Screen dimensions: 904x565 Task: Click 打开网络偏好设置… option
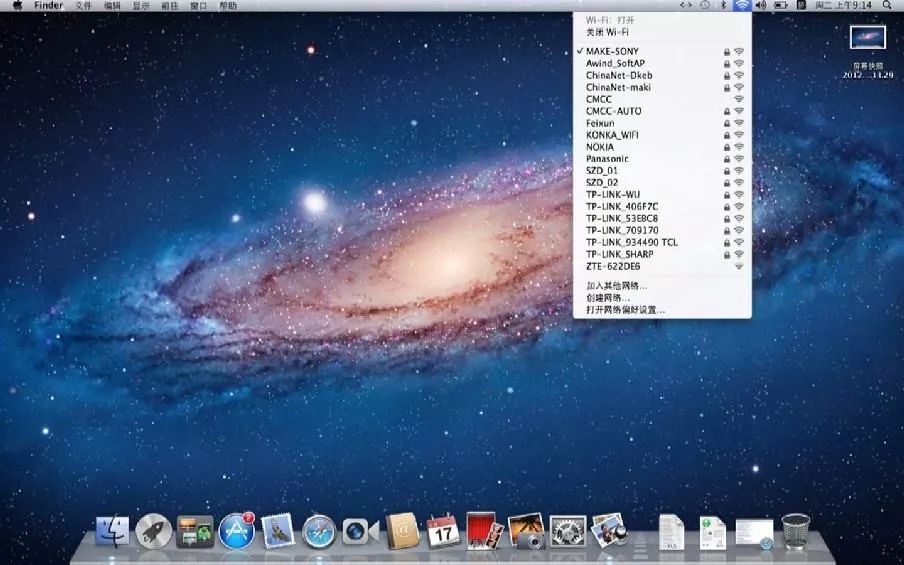tap(625, 310)
